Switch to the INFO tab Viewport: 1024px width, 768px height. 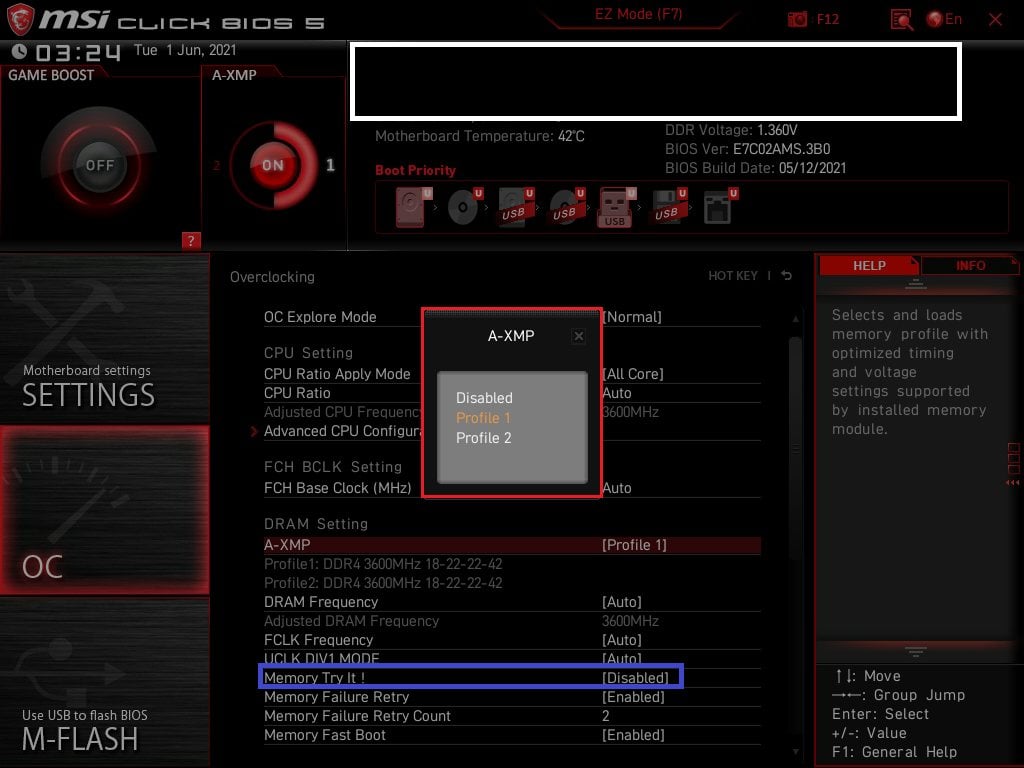(x=970, y=266)
